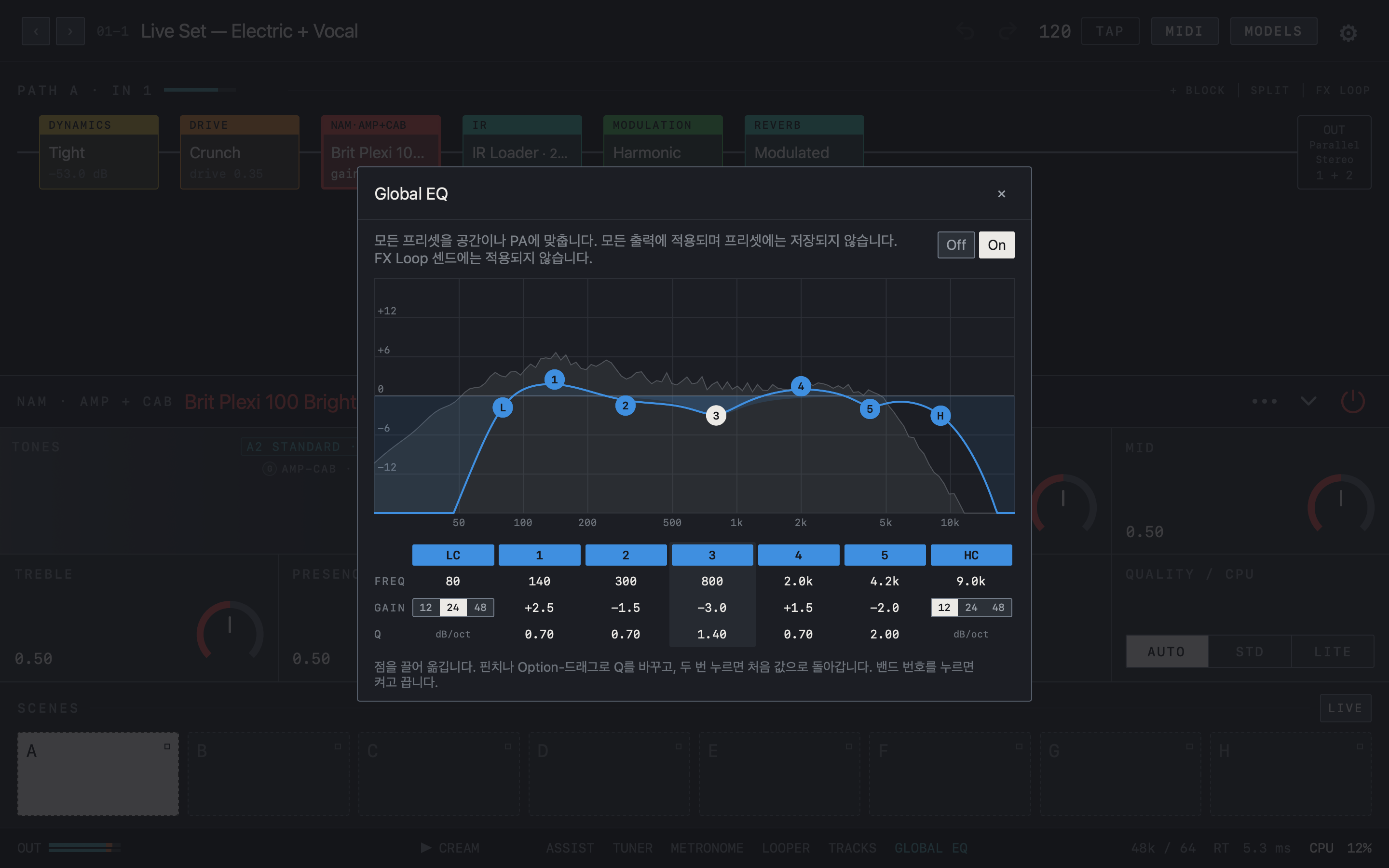Set HC slope to 48 dB/oct
The width and height of the screenshot is (1389, 868).
click(998, 608)
